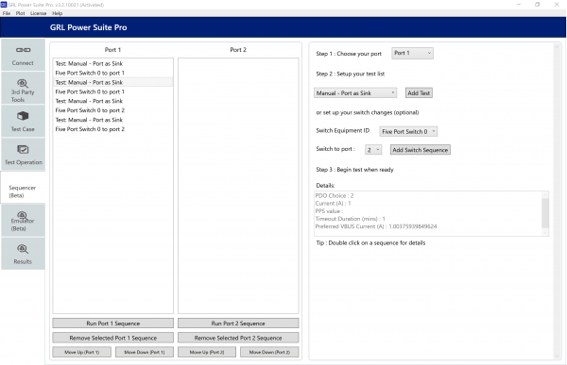Click inside the Port 2 sequence list
The image size is (567, 365).
tap(238, 186)
